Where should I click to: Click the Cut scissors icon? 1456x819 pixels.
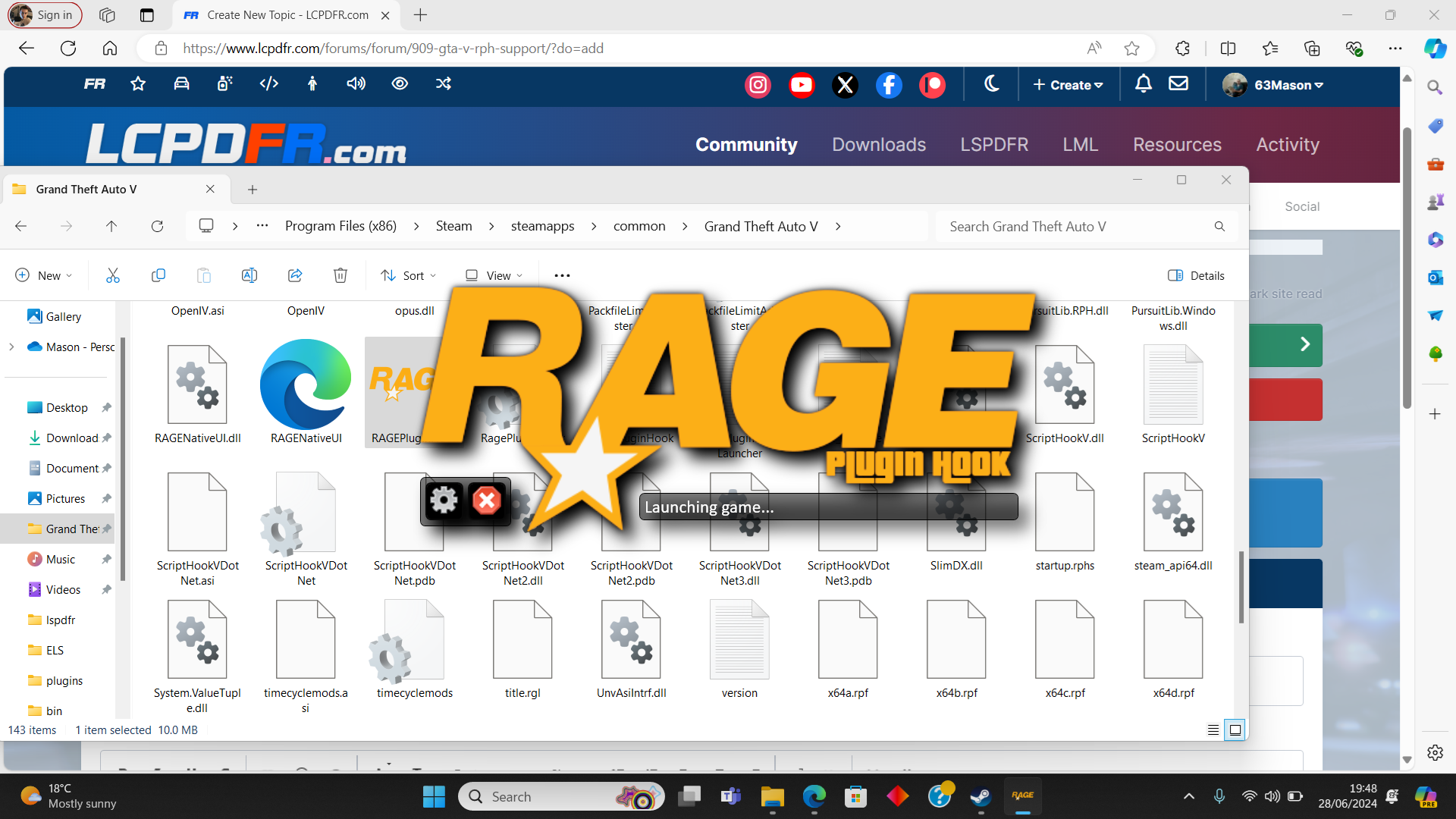(113, 275)
